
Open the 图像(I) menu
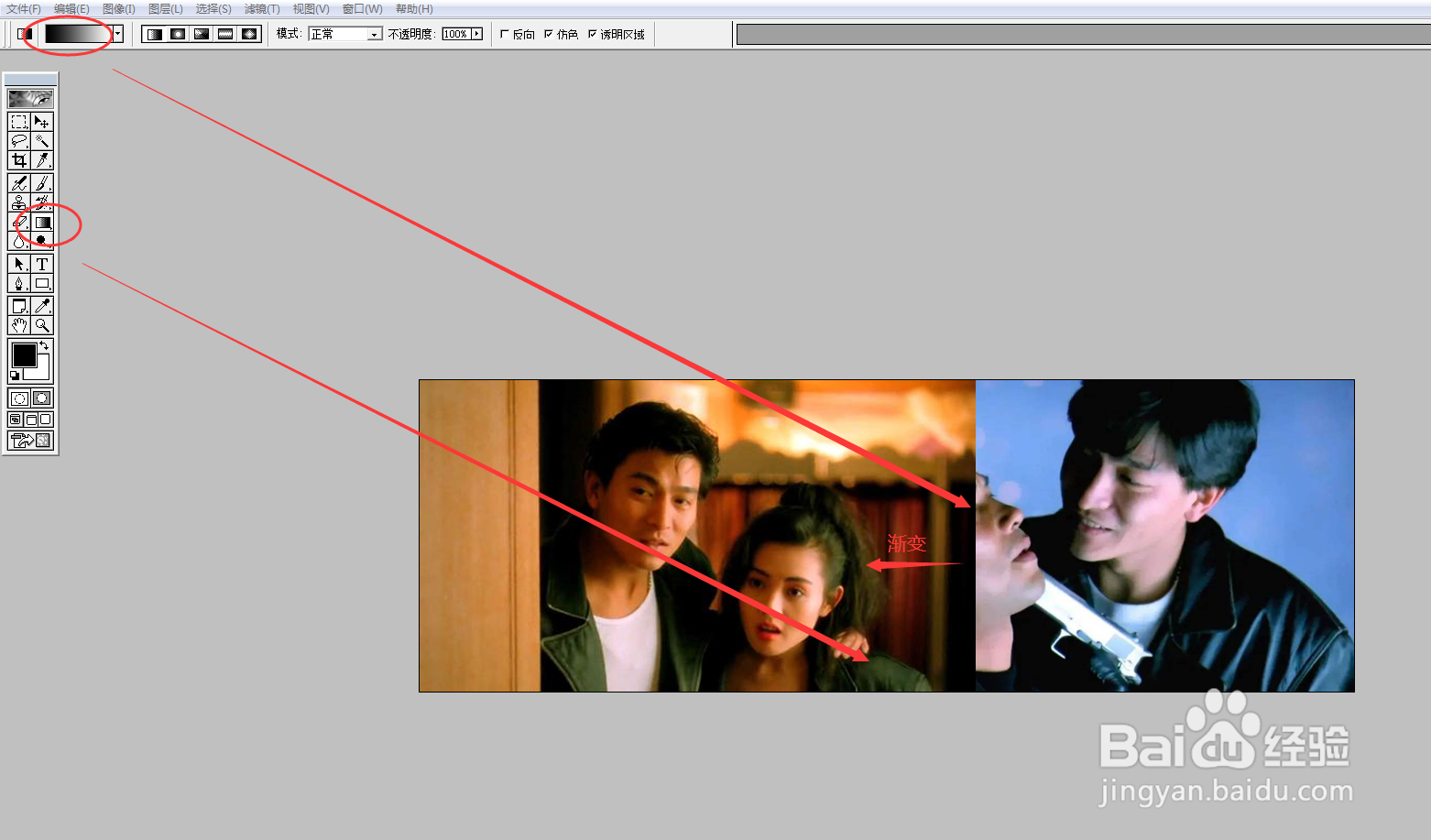pyautogui.click(x=119, y=9)
